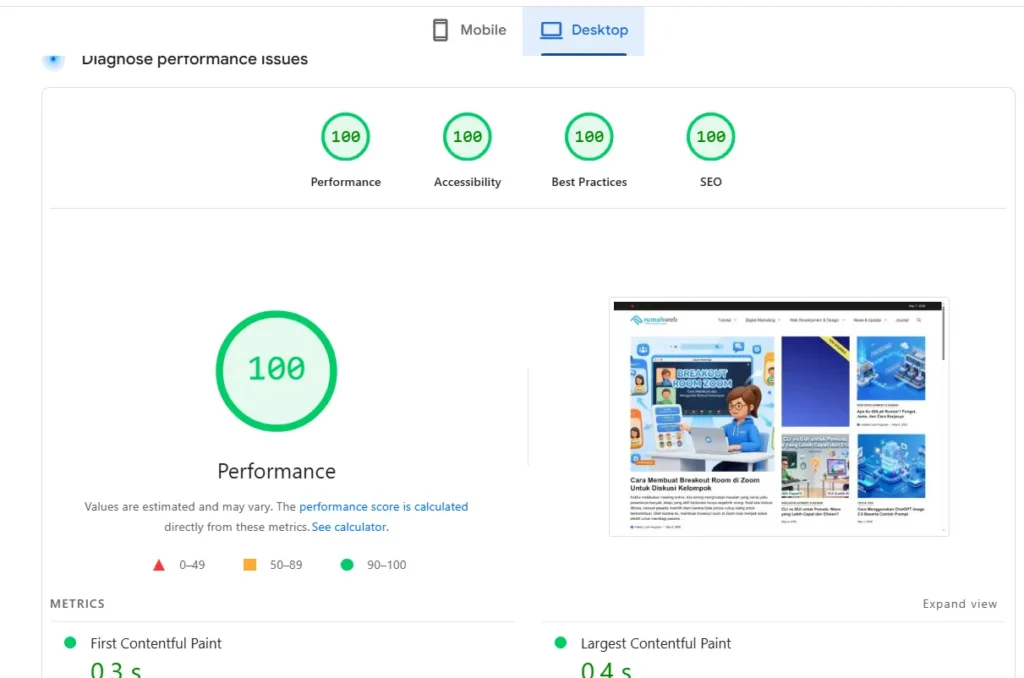Click the red triangle 0–49 legend icon
This screenshot has height=678, width=1024.
pyautogui.click(x=159, y=565)
